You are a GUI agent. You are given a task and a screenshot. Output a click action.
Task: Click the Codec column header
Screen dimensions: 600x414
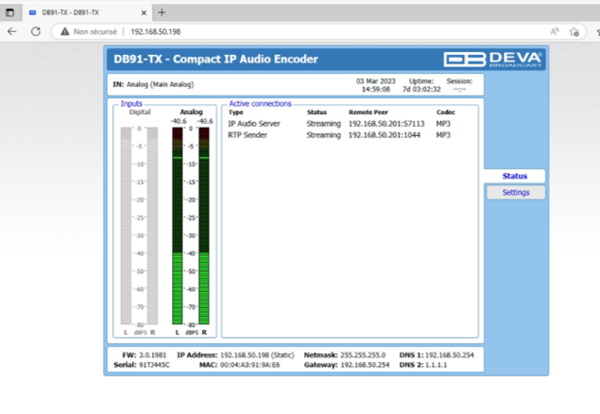coord(445,112)
